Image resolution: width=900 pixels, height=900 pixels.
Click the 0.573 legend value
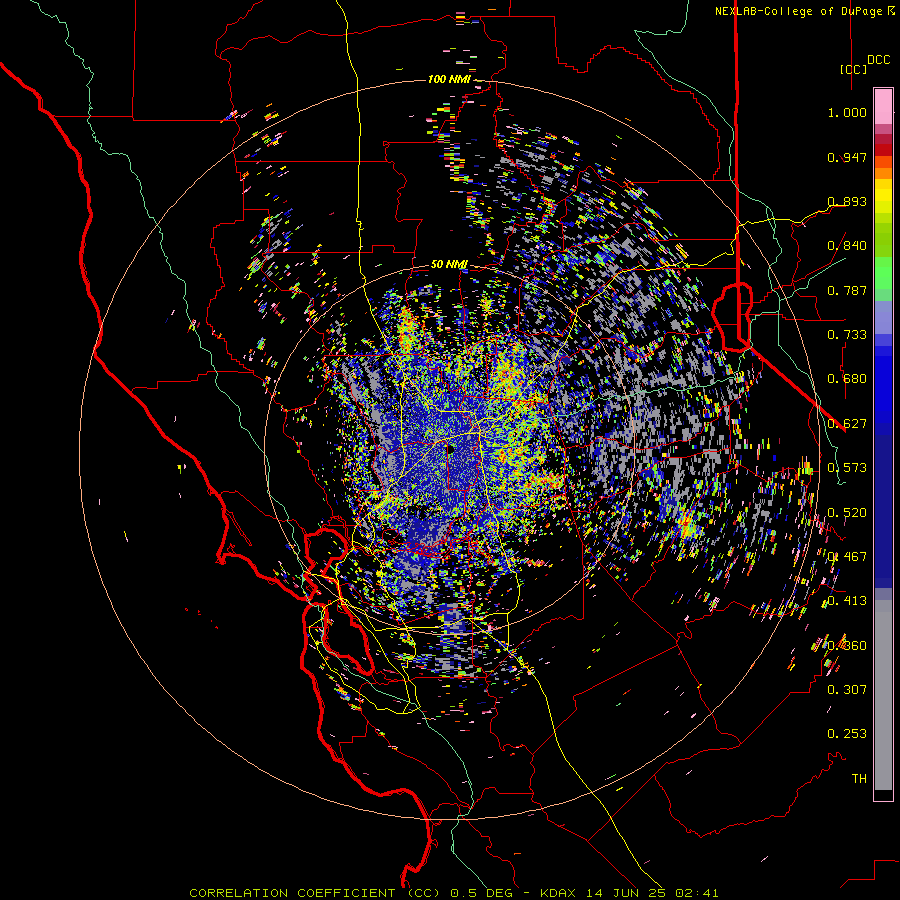coord(847,468)
